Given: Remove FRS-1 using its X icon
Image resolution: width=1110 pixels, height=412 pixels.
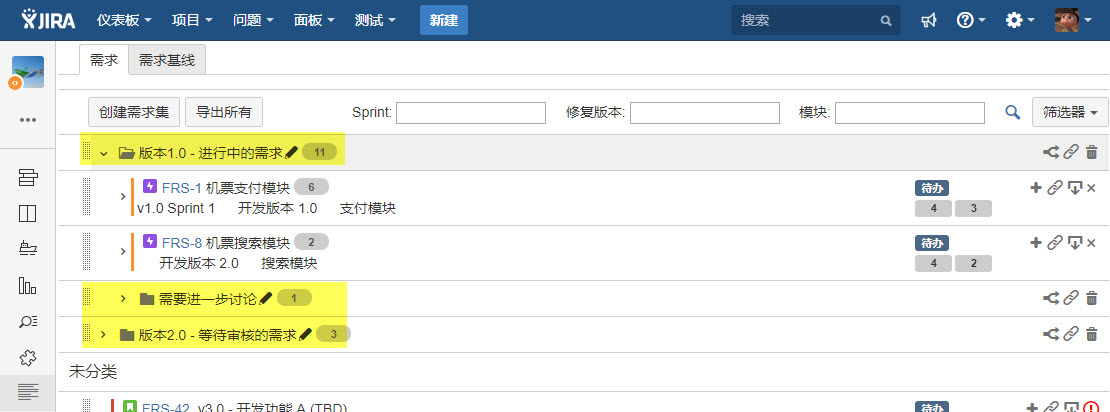Looking at the screenshot, I should 1091,188.
